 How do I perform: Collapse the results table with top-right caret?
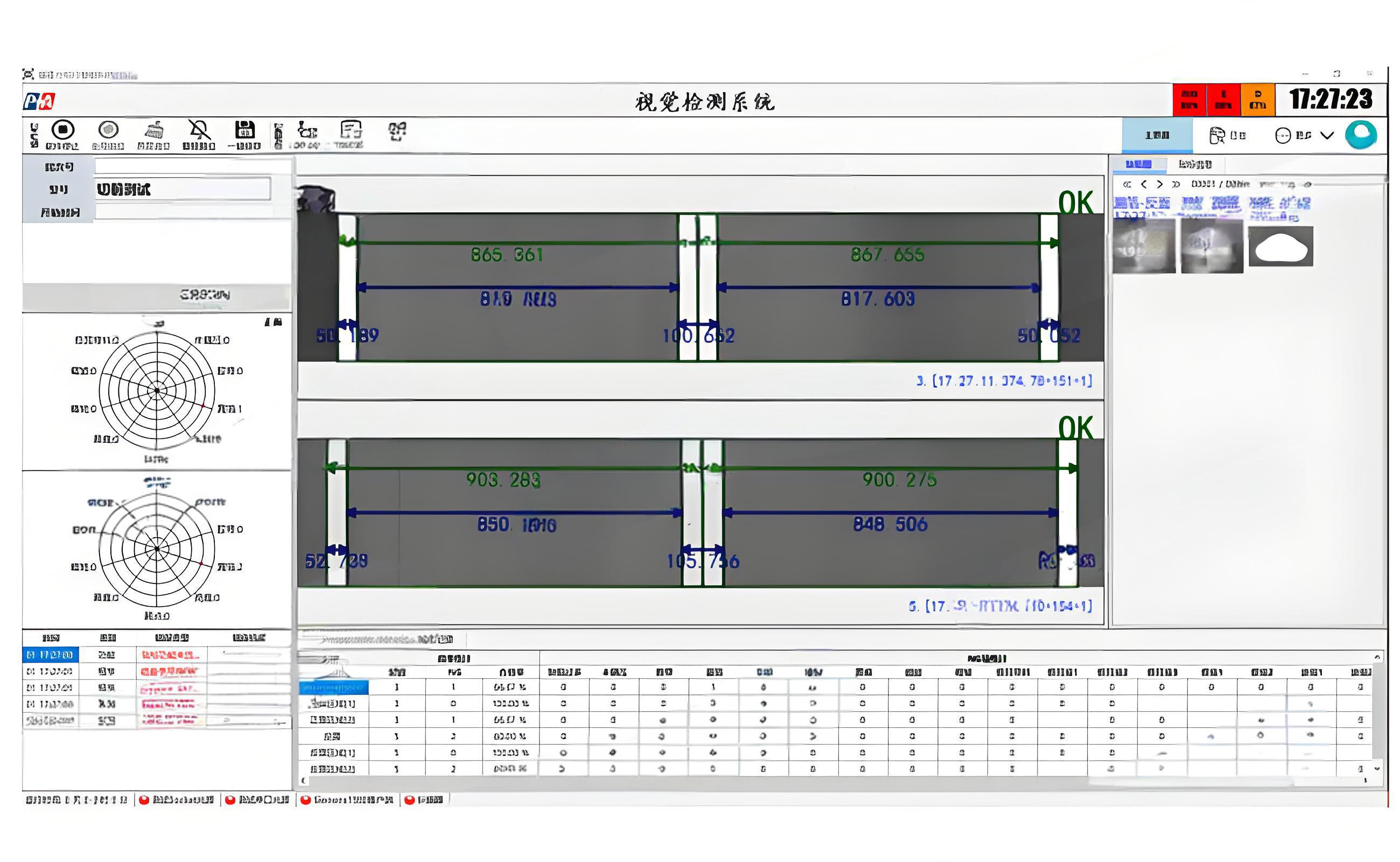pos(1377,657)
